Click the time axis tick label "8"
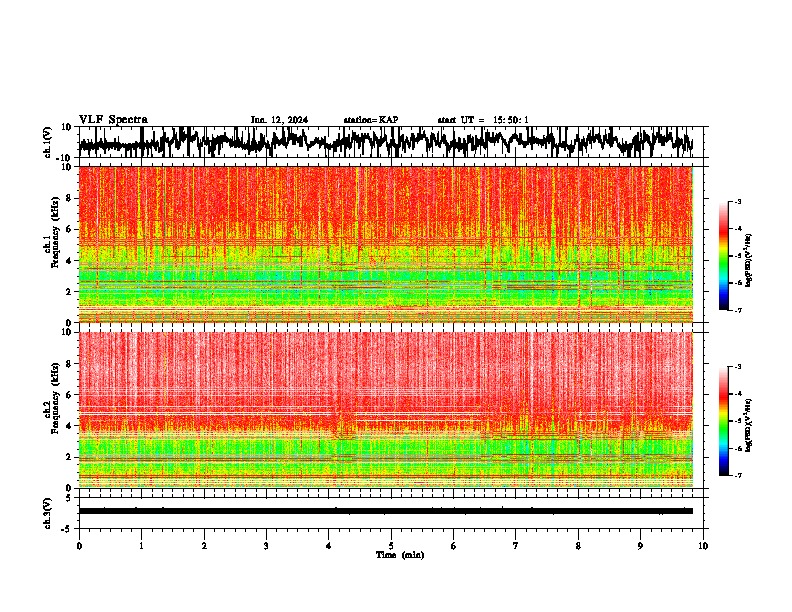The width and height of the screenshot is (792, 612). [578, 546]
